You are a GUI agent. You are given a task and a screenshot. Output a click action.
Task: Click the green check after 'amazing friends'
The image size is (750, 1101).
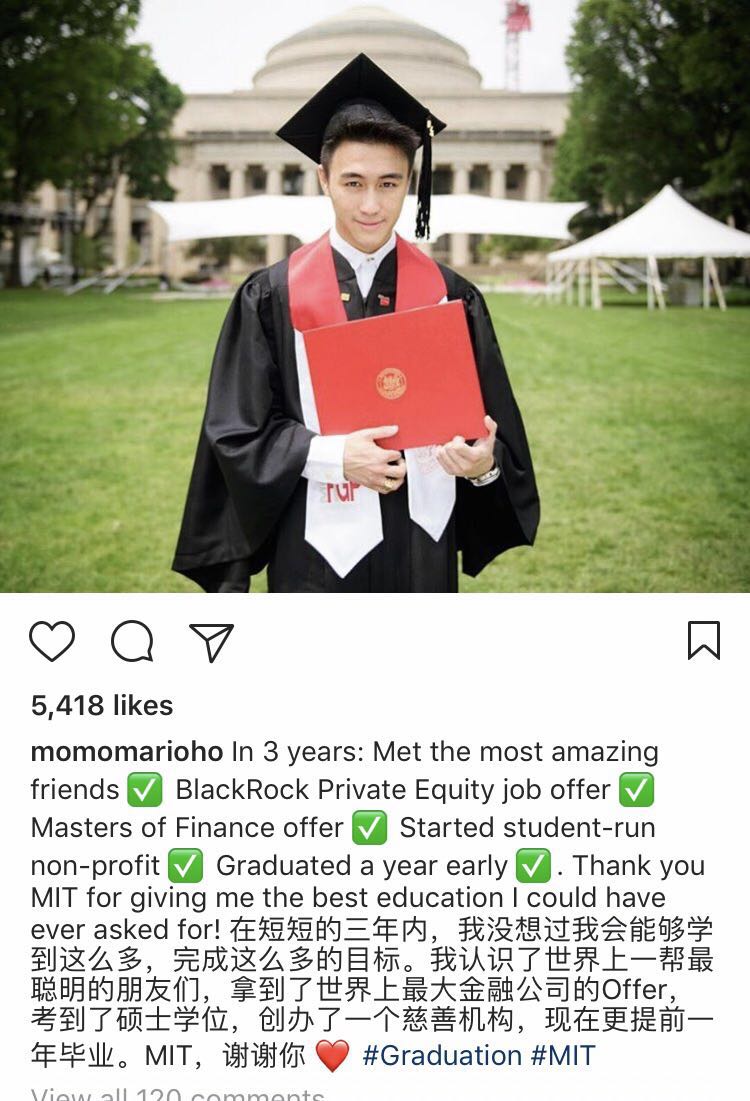(145, 790)
